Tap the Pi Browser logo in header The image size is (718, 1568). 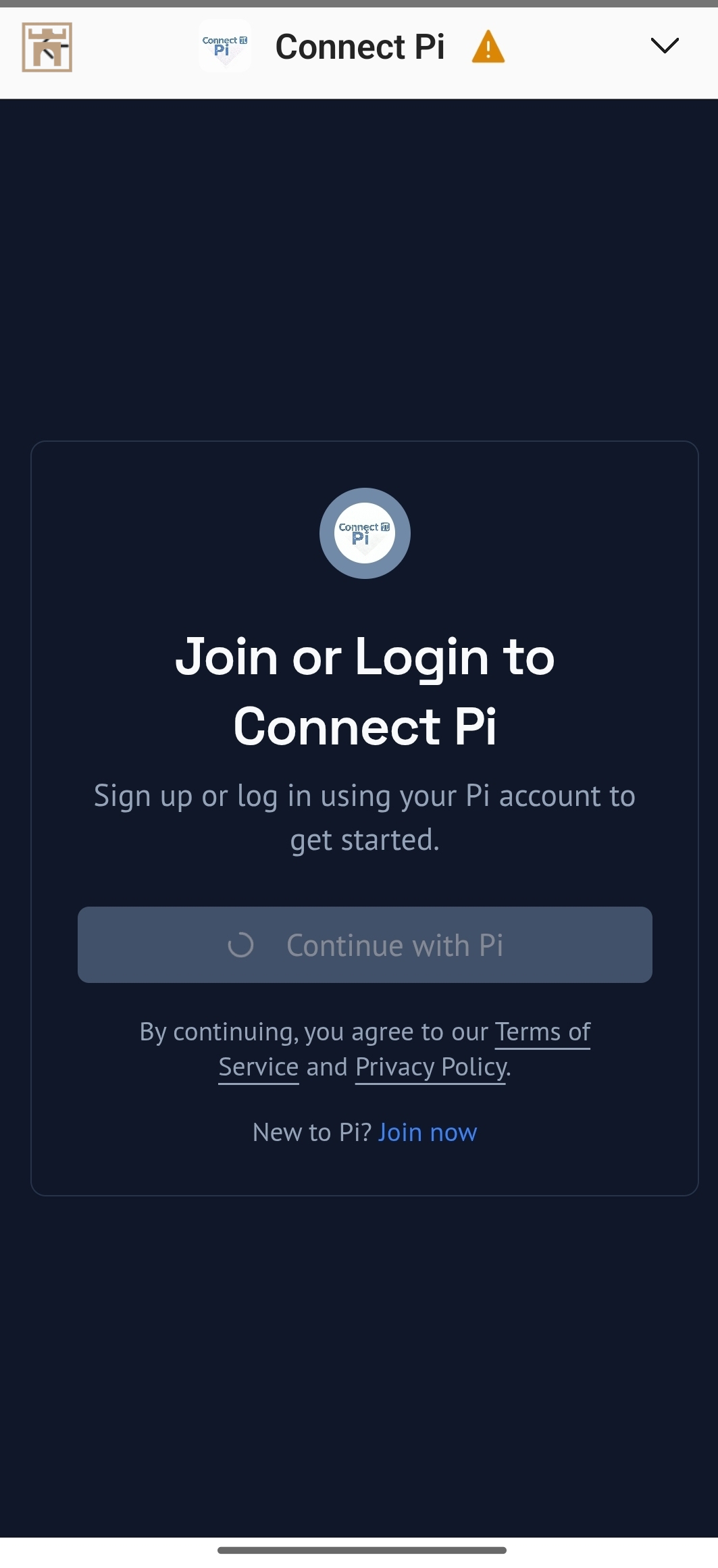(47, 47)
